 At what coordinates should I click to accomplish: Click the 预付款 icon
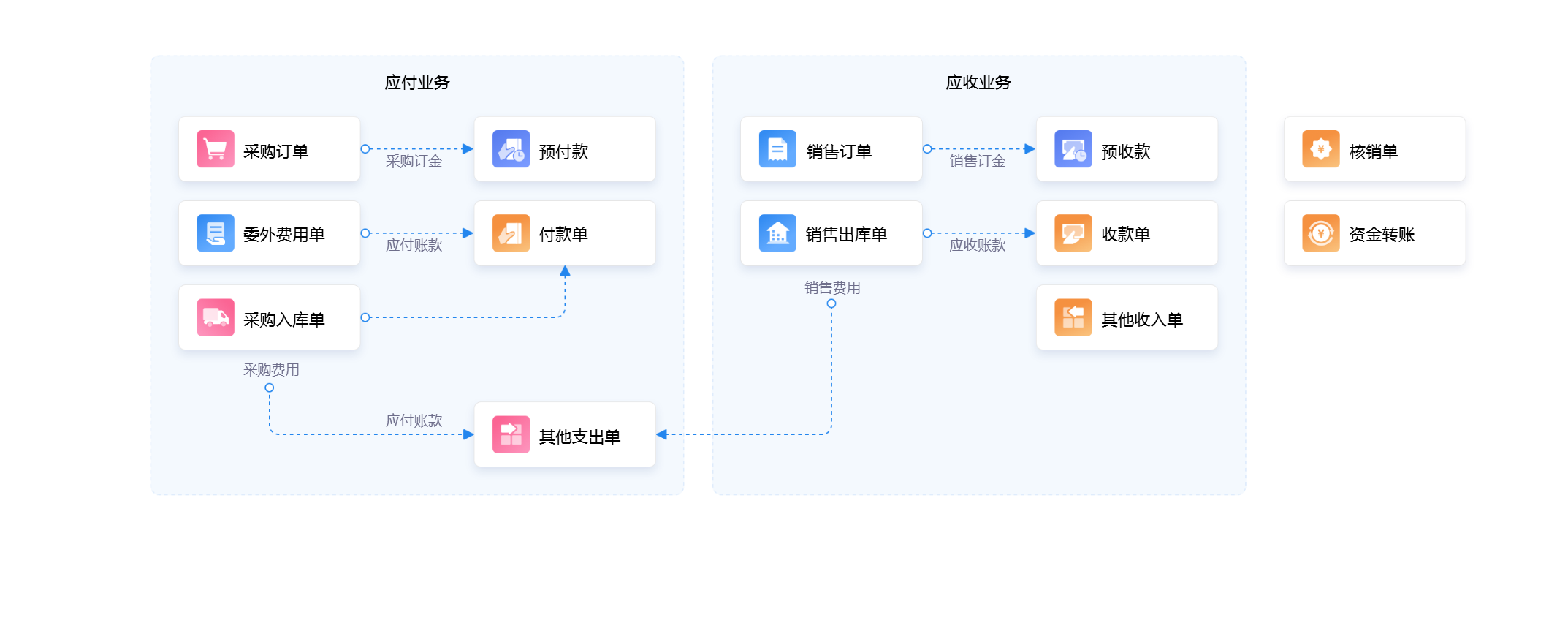point(511,149)
